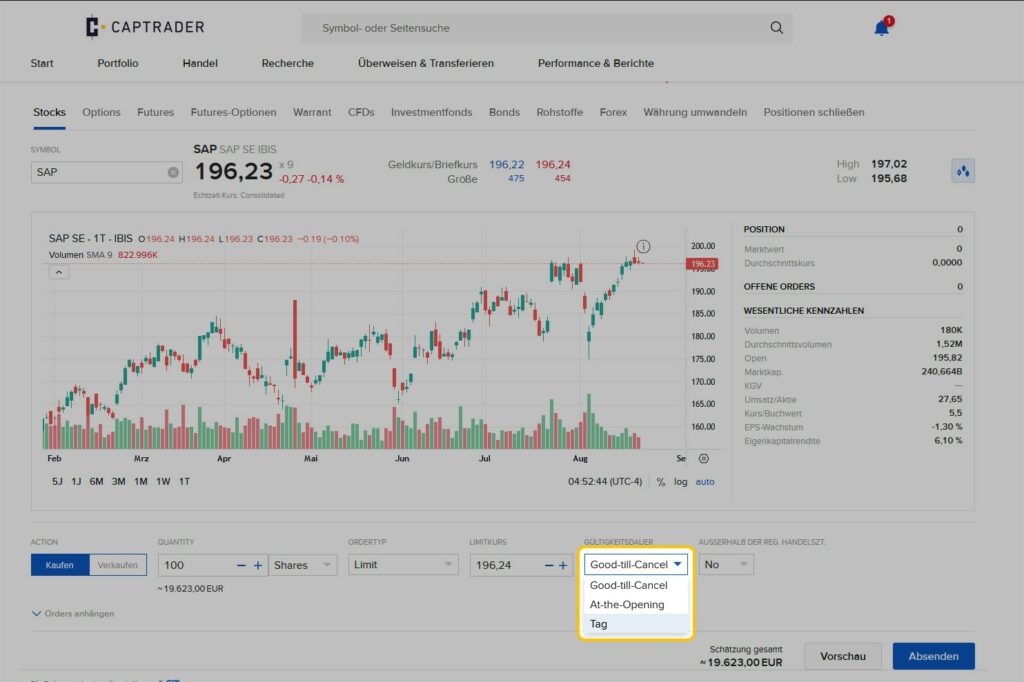Open the notifications bell
The height and width of the screenshot is (682, 1024).
click(x=882, y=27)
